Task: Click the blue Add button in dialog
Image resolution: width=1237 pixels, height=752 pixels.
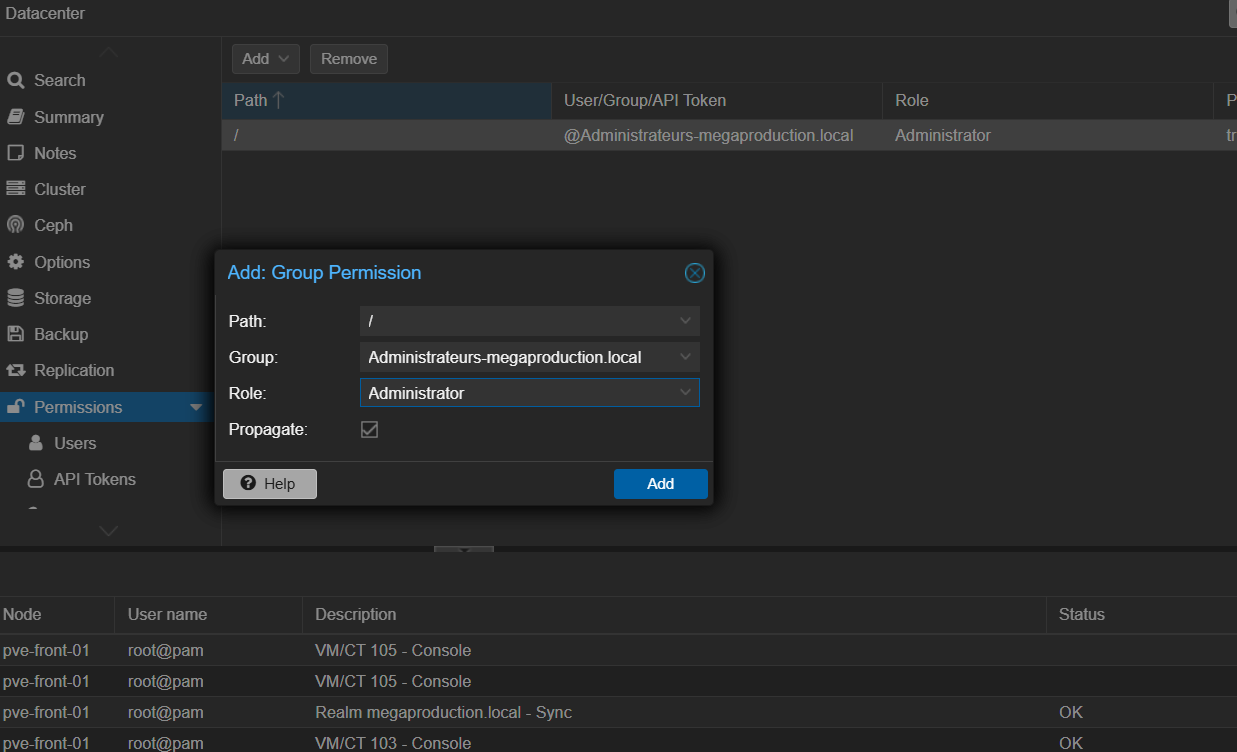Action: 660,484
